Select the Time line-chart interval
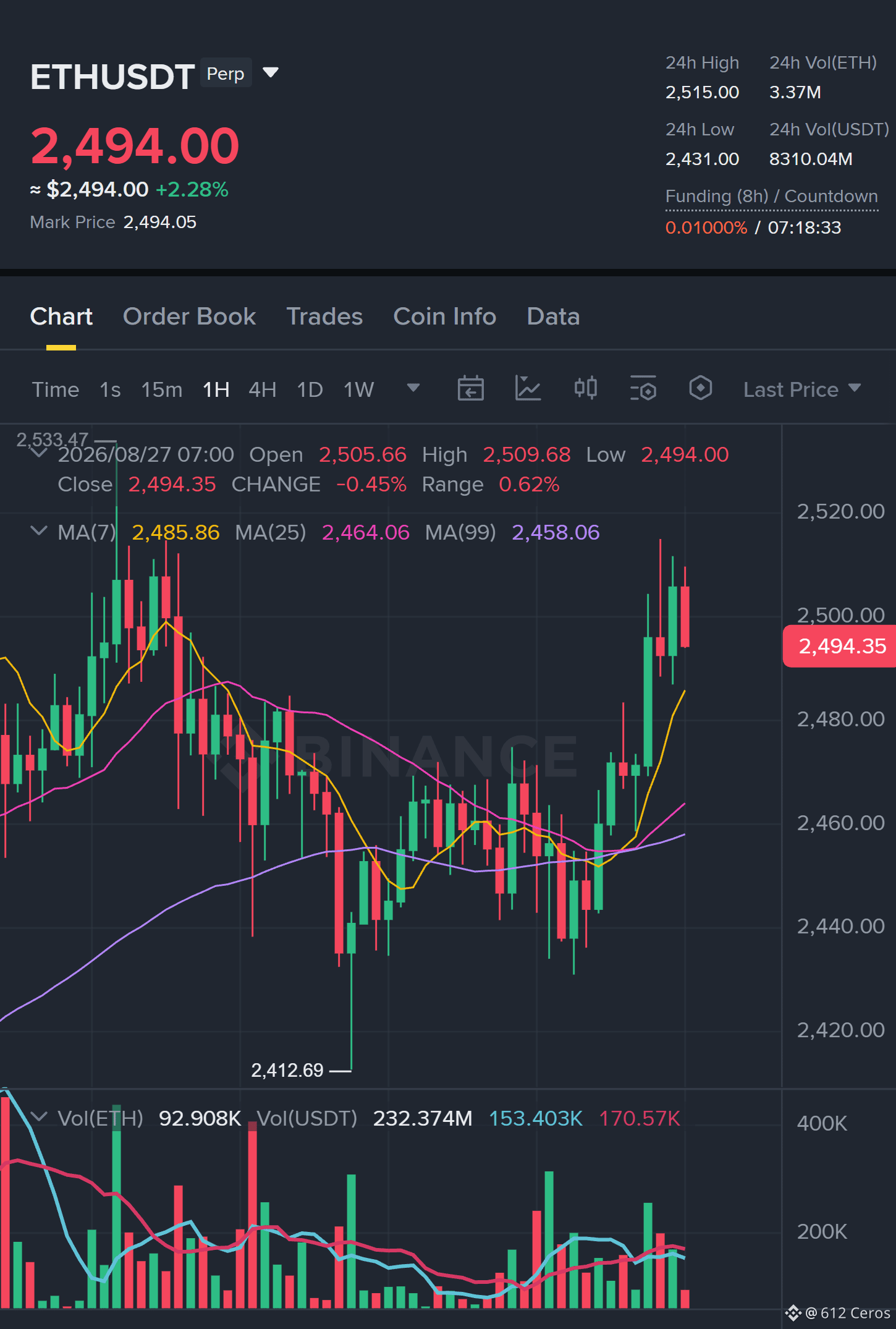 (56, 389)
